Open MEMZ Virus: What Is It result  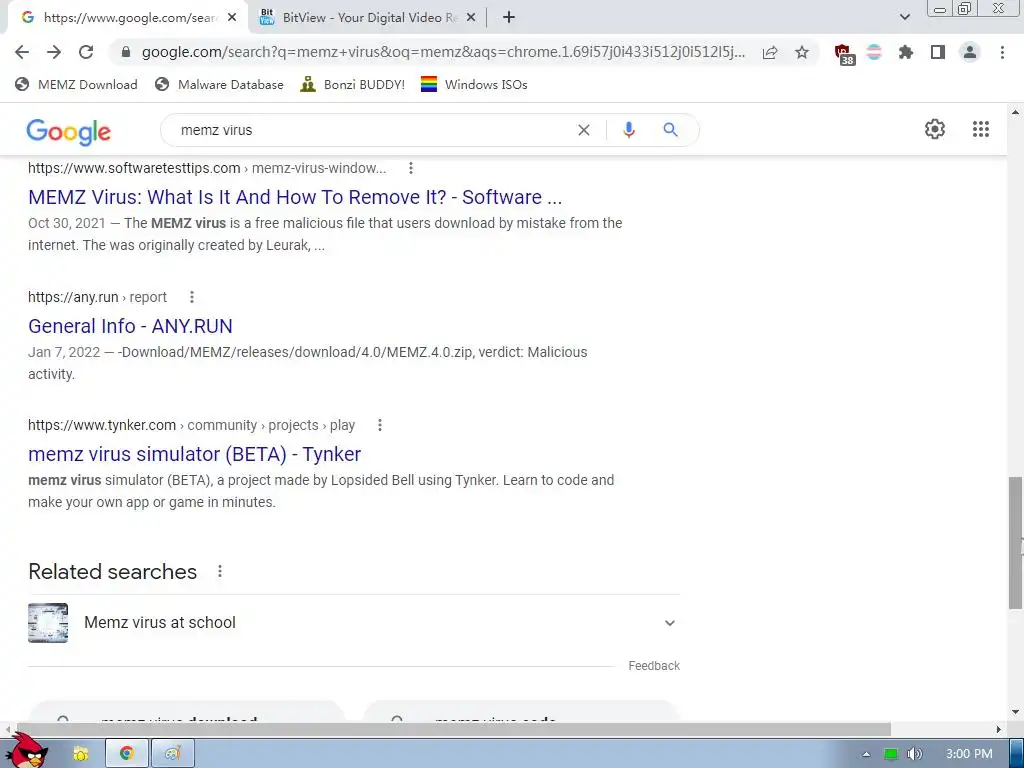[295, 197]
